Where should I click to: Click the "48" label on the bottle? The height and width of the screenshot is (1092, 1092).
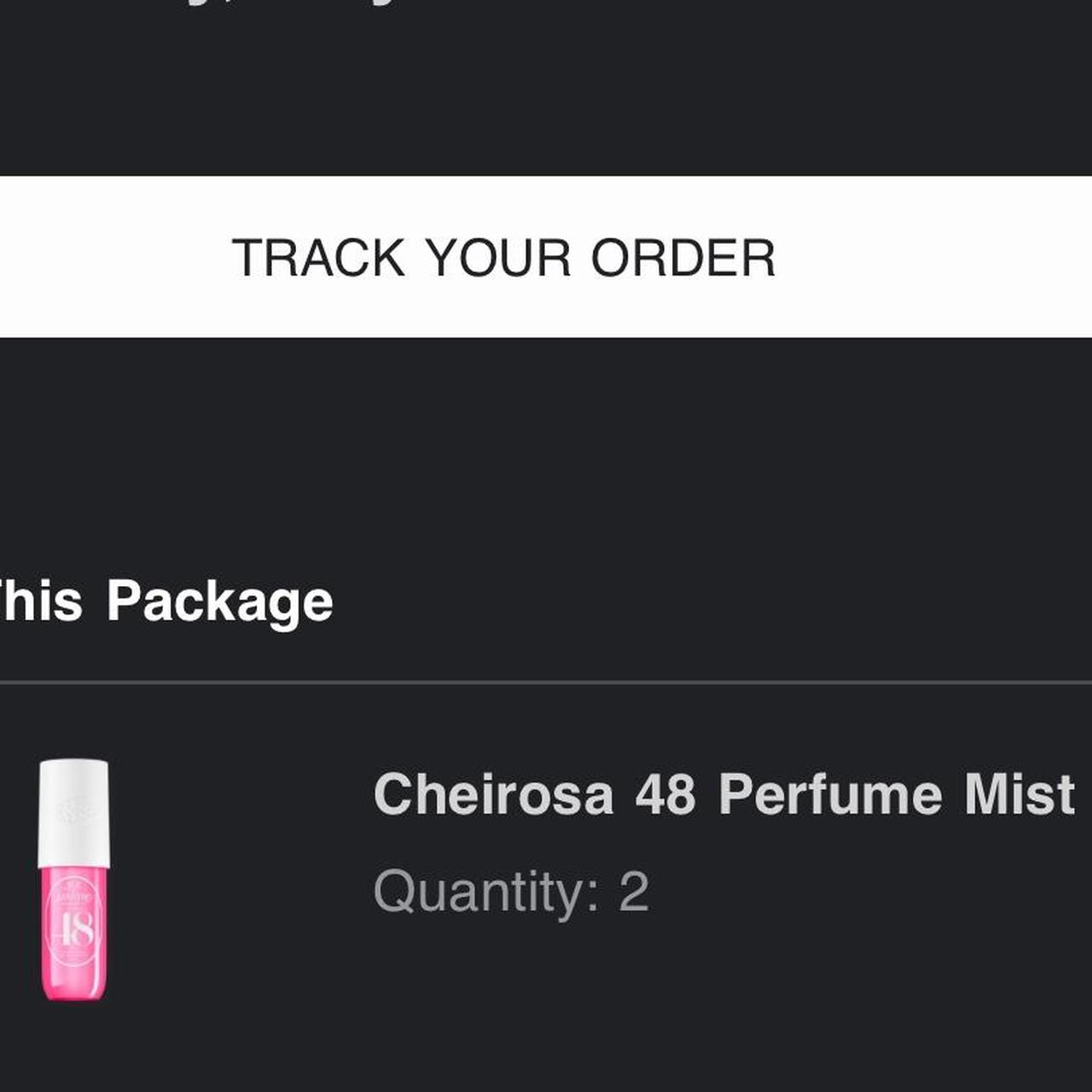click(75, 930)
